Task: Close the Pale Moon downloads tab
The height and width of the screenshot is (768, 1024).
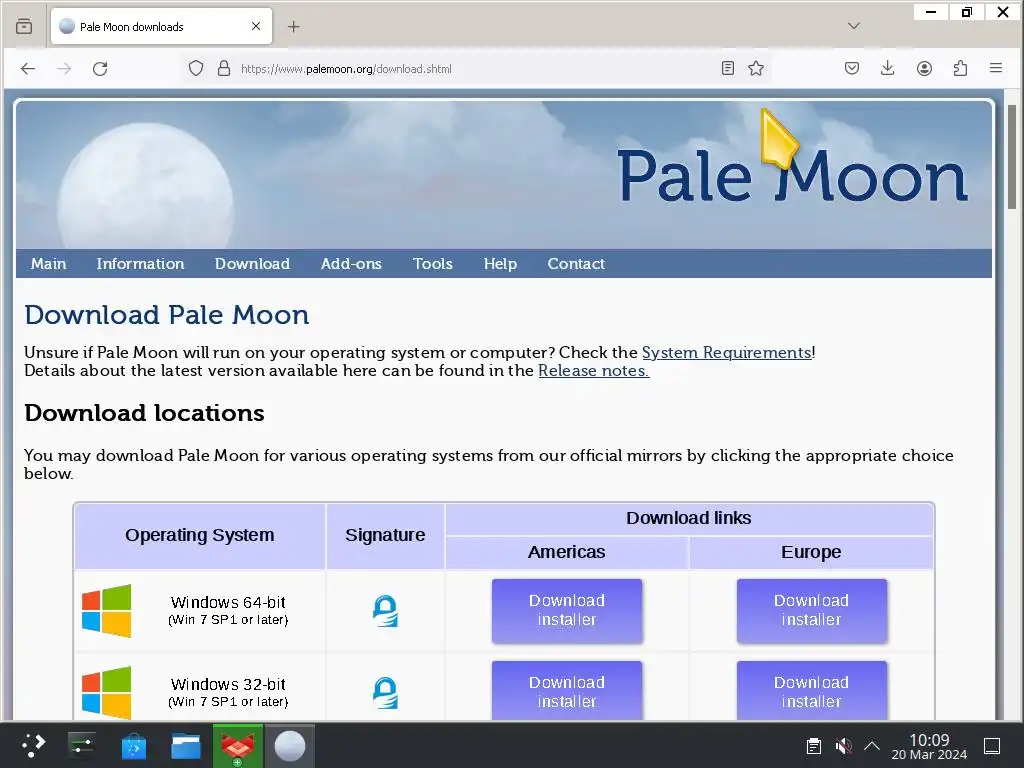Action: point(256,26)
